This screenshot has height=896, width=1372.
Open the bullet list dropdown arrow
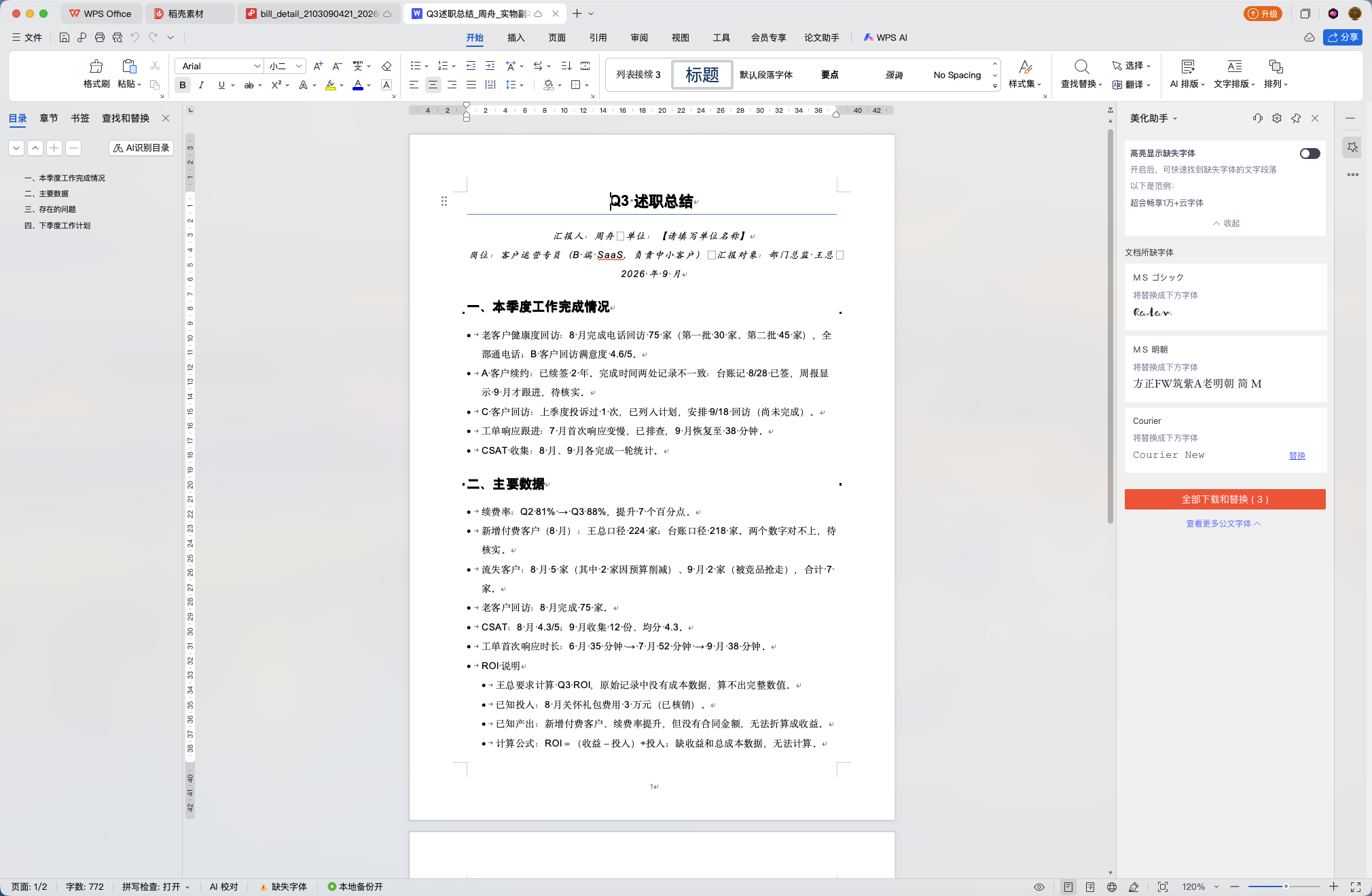pos(426,66)
